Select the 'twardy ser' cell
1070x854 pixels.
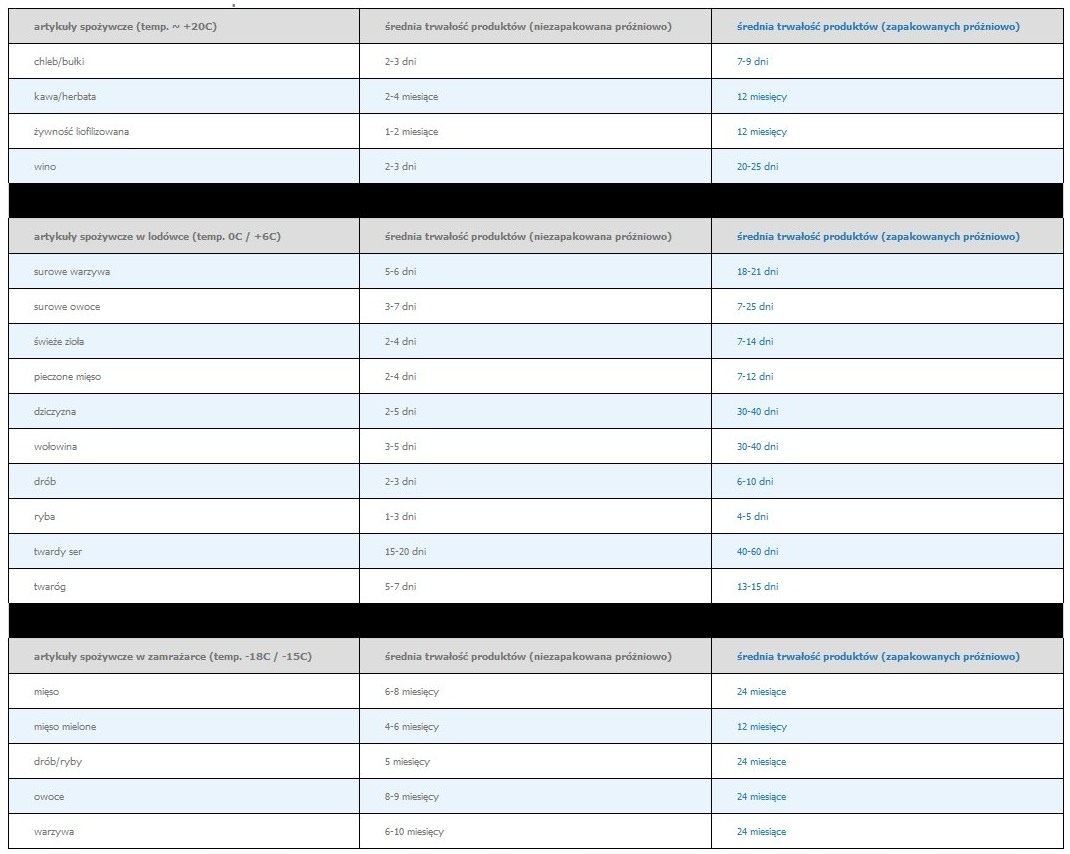184,552
